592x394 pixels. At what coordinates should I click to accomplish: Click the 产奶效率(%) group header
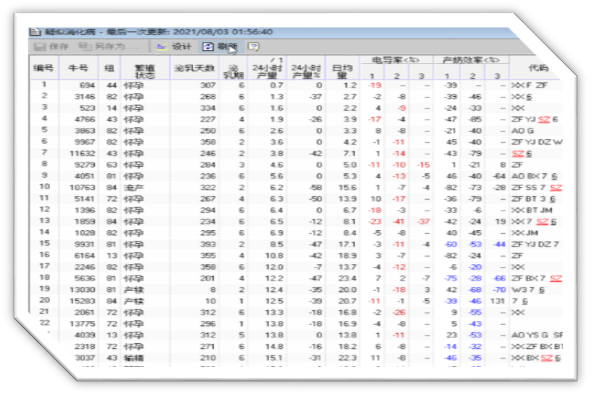click(x=471, y=60)
